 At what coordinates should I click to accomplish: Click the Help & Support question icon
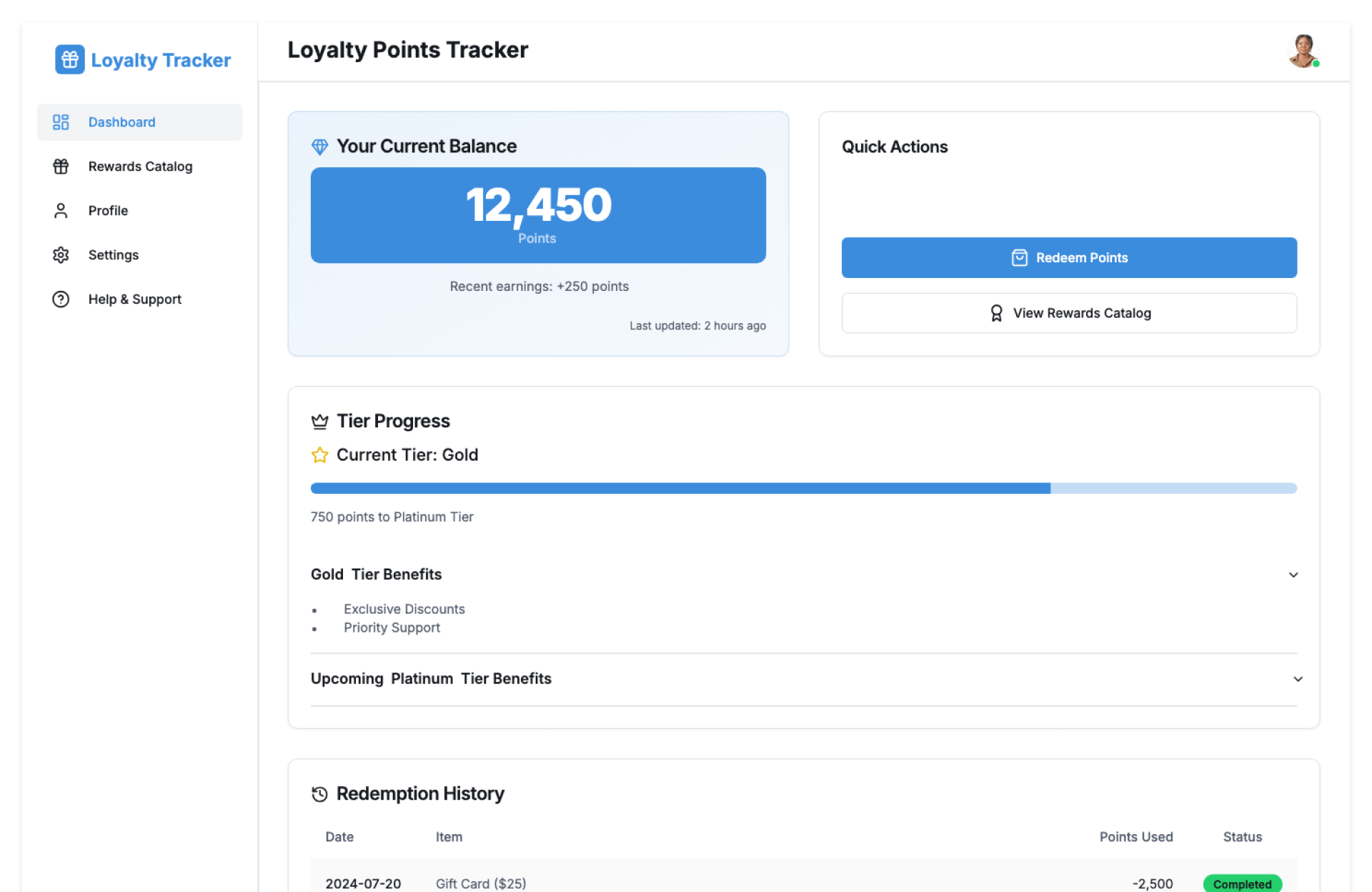pos(61,299)
